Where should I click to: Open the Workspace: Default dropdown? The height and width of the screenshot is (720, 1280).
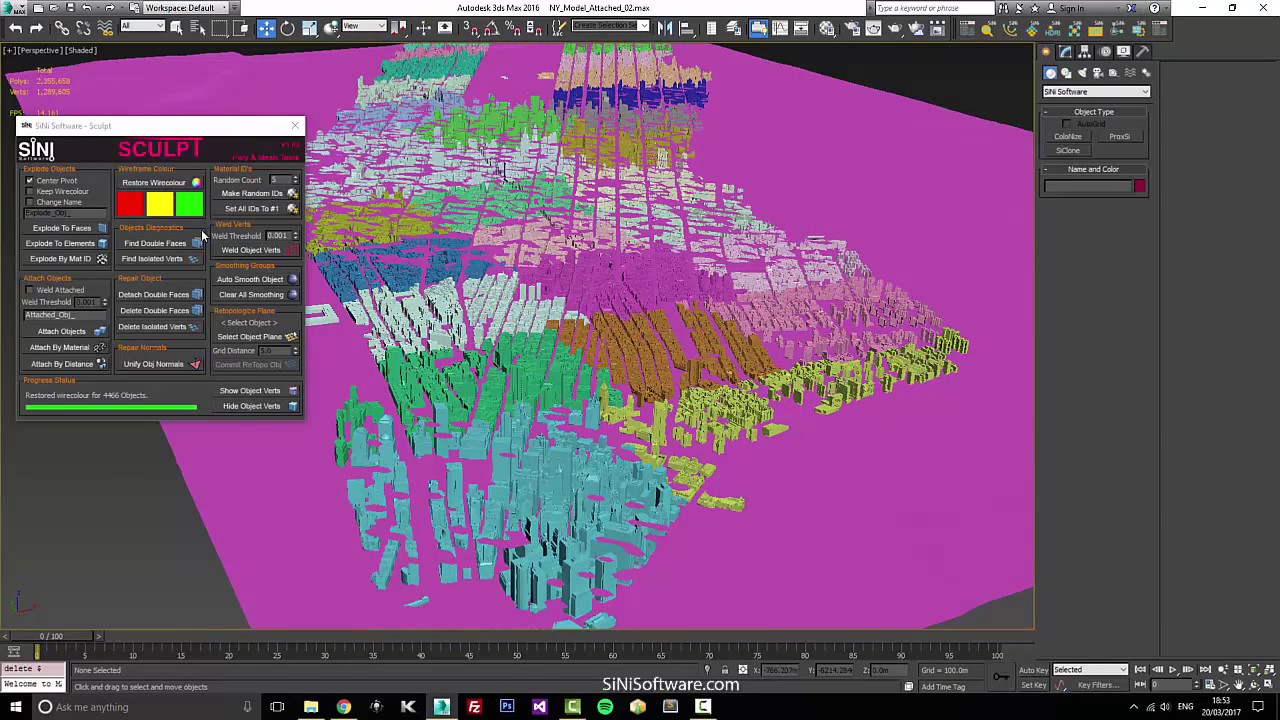point(186,7)
